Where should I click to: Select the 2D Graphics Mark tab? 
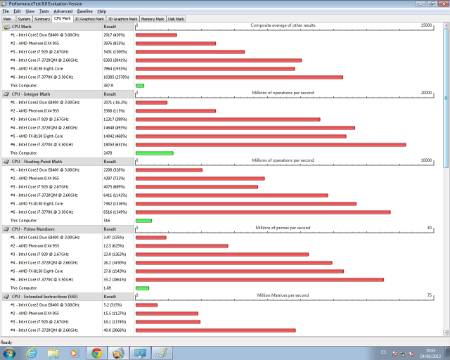click(x=89, y=19)
